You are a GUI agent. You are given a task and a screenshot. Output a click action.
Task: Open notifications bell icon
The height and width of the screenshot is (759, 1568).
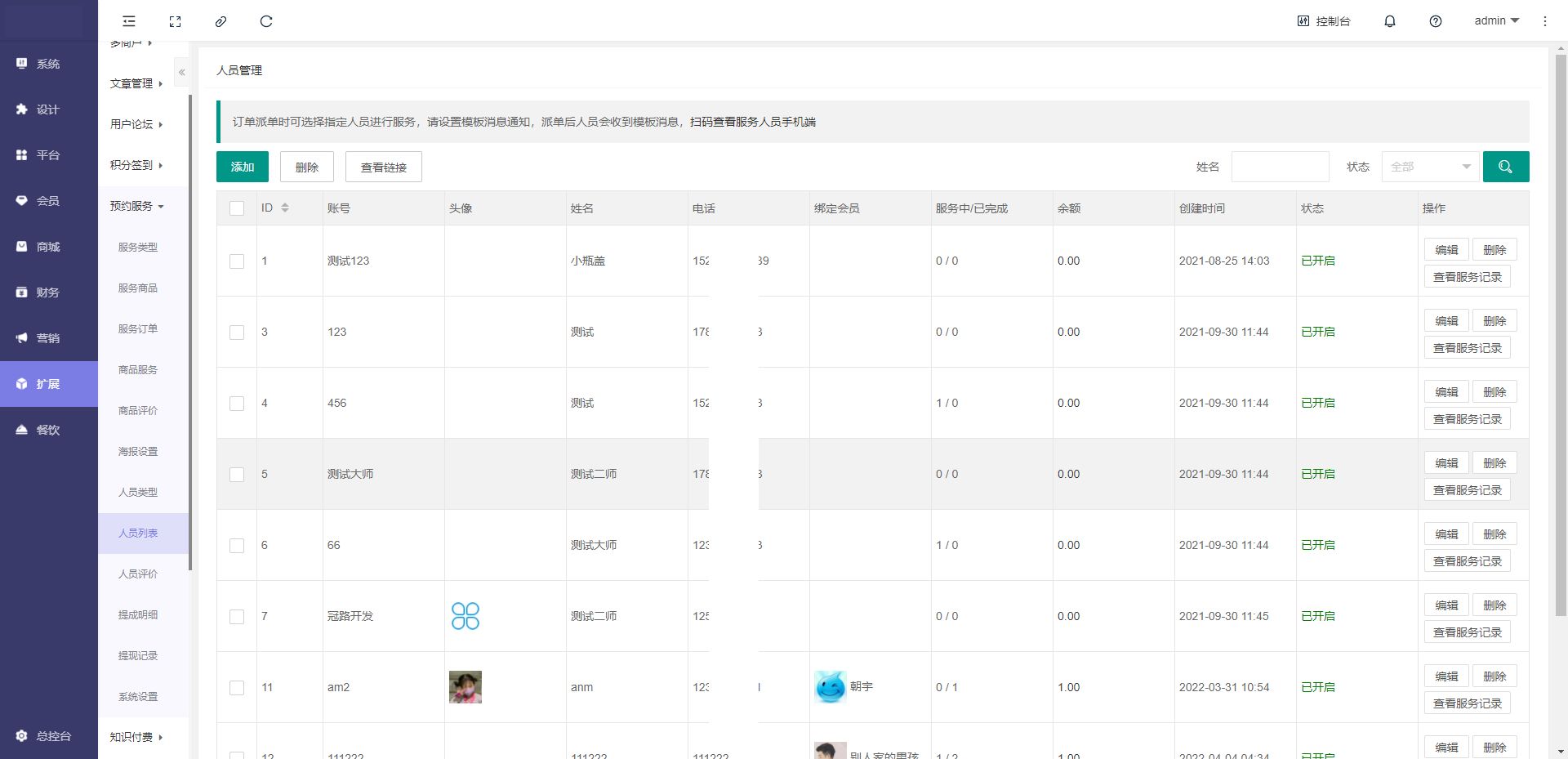pyautogui.click(x=1389, y=21)
